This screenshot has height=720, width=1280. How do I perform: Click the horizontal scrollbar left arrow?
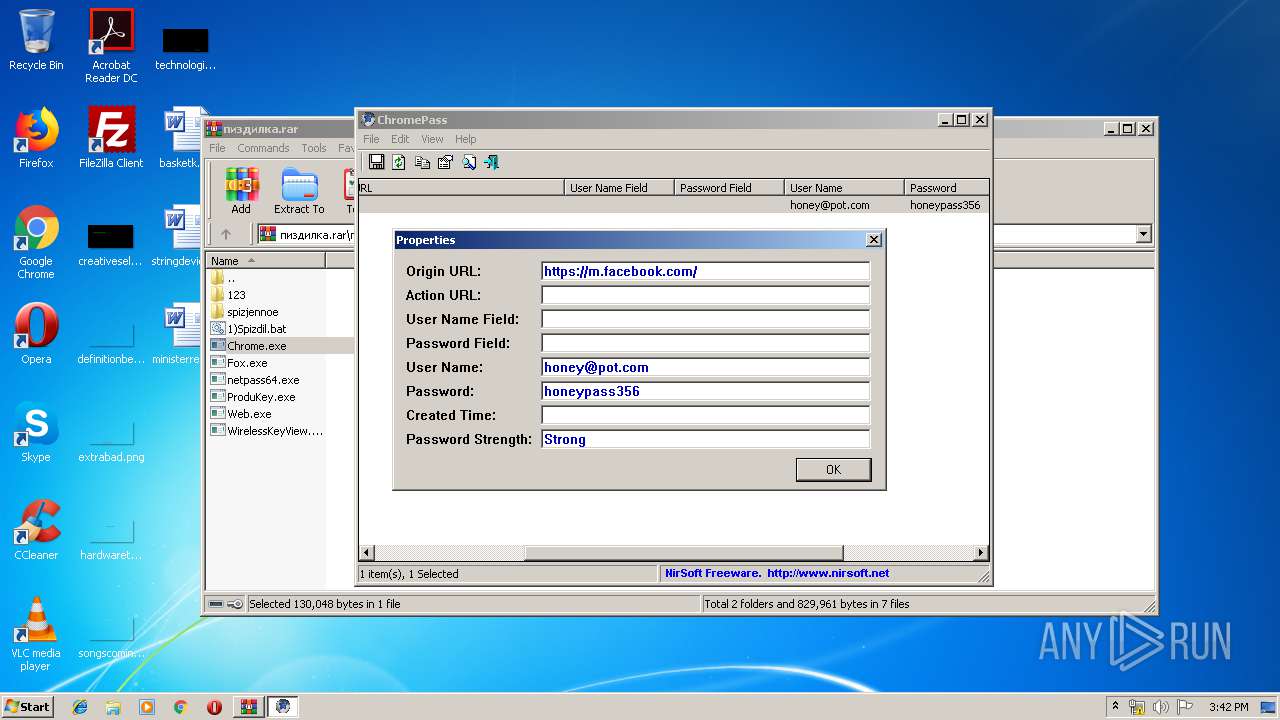366,553
